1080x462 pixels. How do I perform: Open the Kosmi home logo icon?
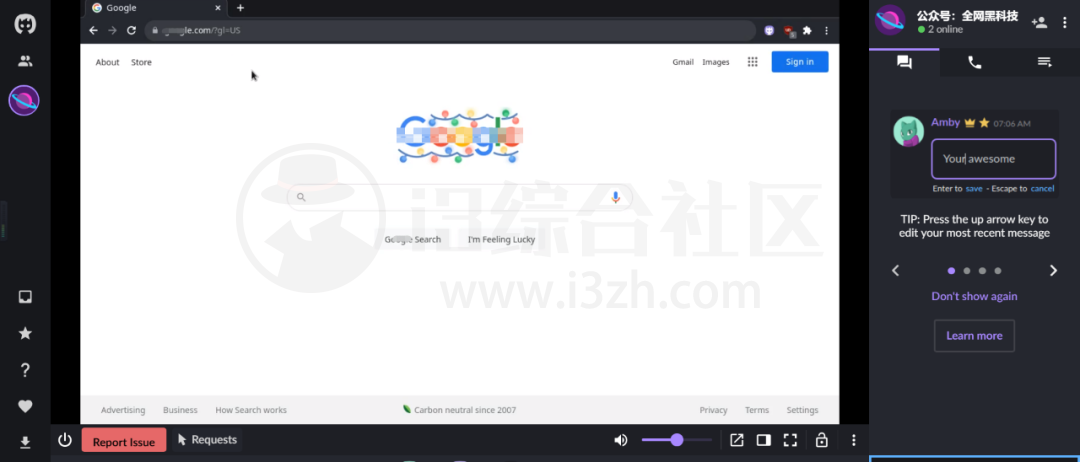pyautogui.click(x=25, y=24)
